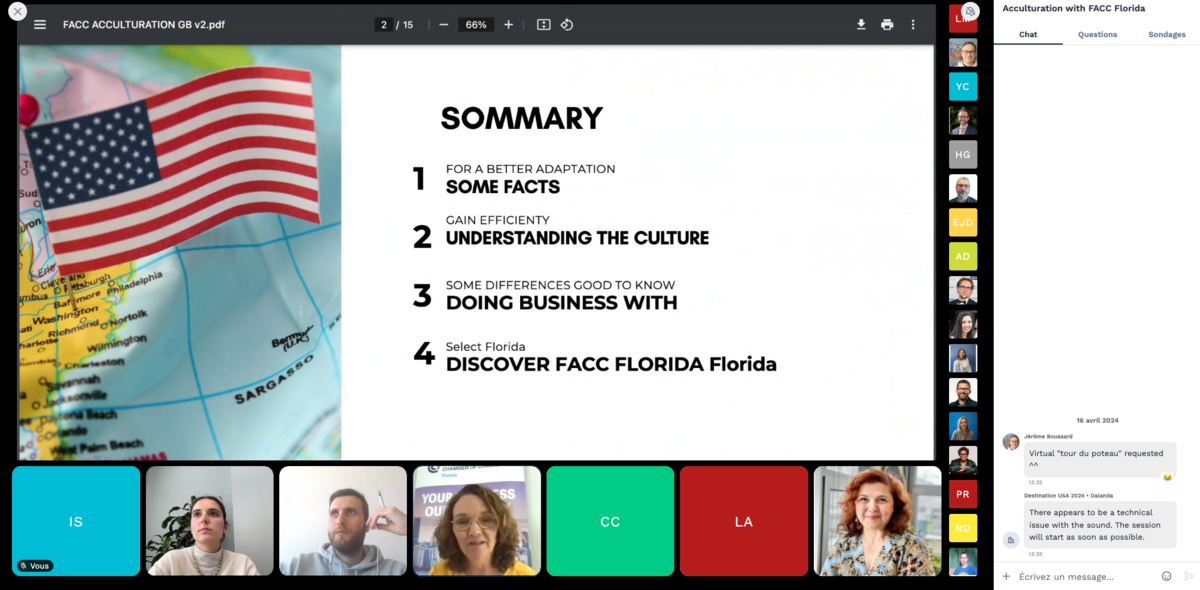Click the plus attachment icon in chat
The width and height of the screenshot is (1200, 590).
pos(1006,576)
